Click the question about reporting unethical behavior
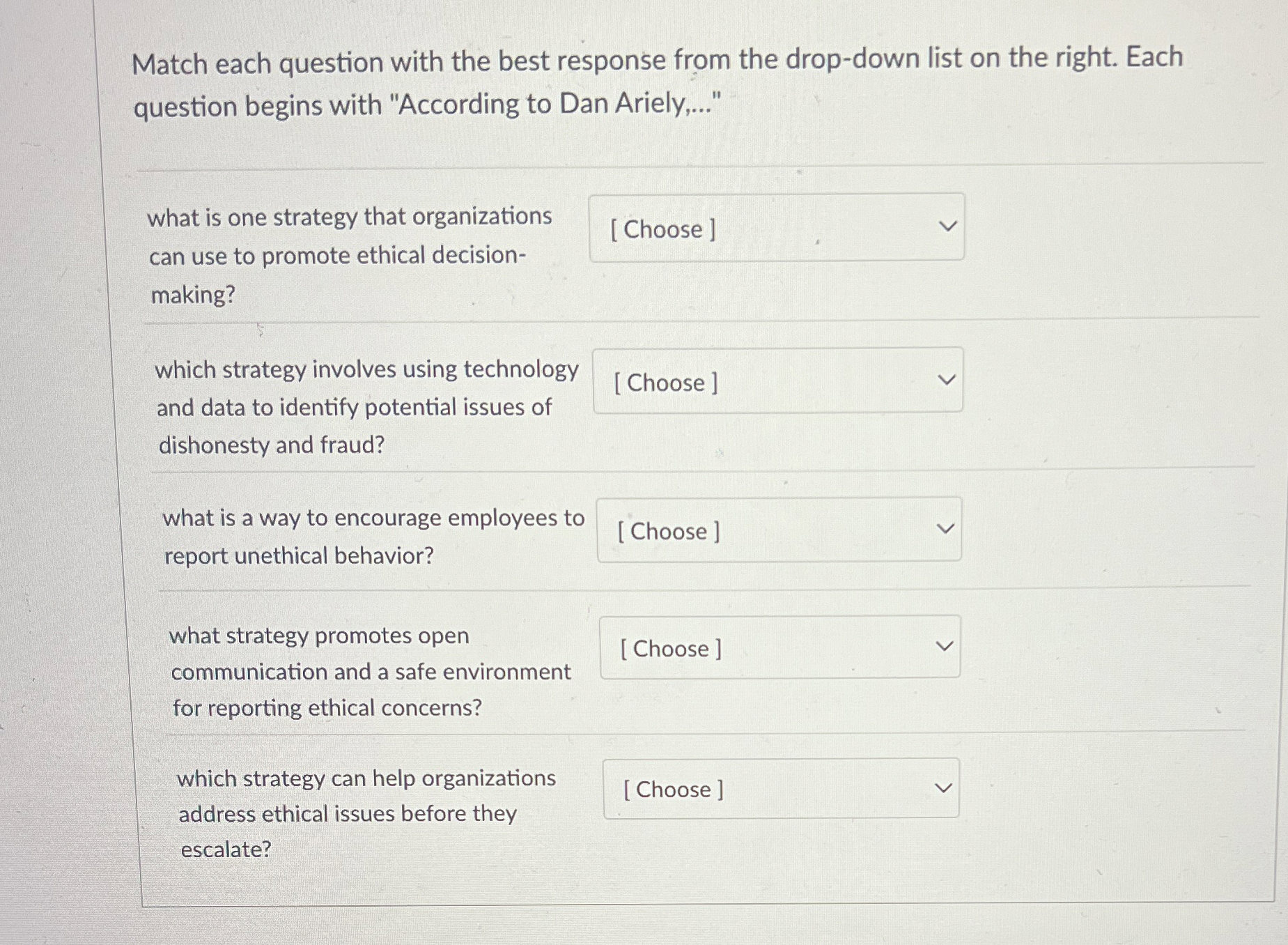The image size is (1288, 945). click(x=373, y=535)
